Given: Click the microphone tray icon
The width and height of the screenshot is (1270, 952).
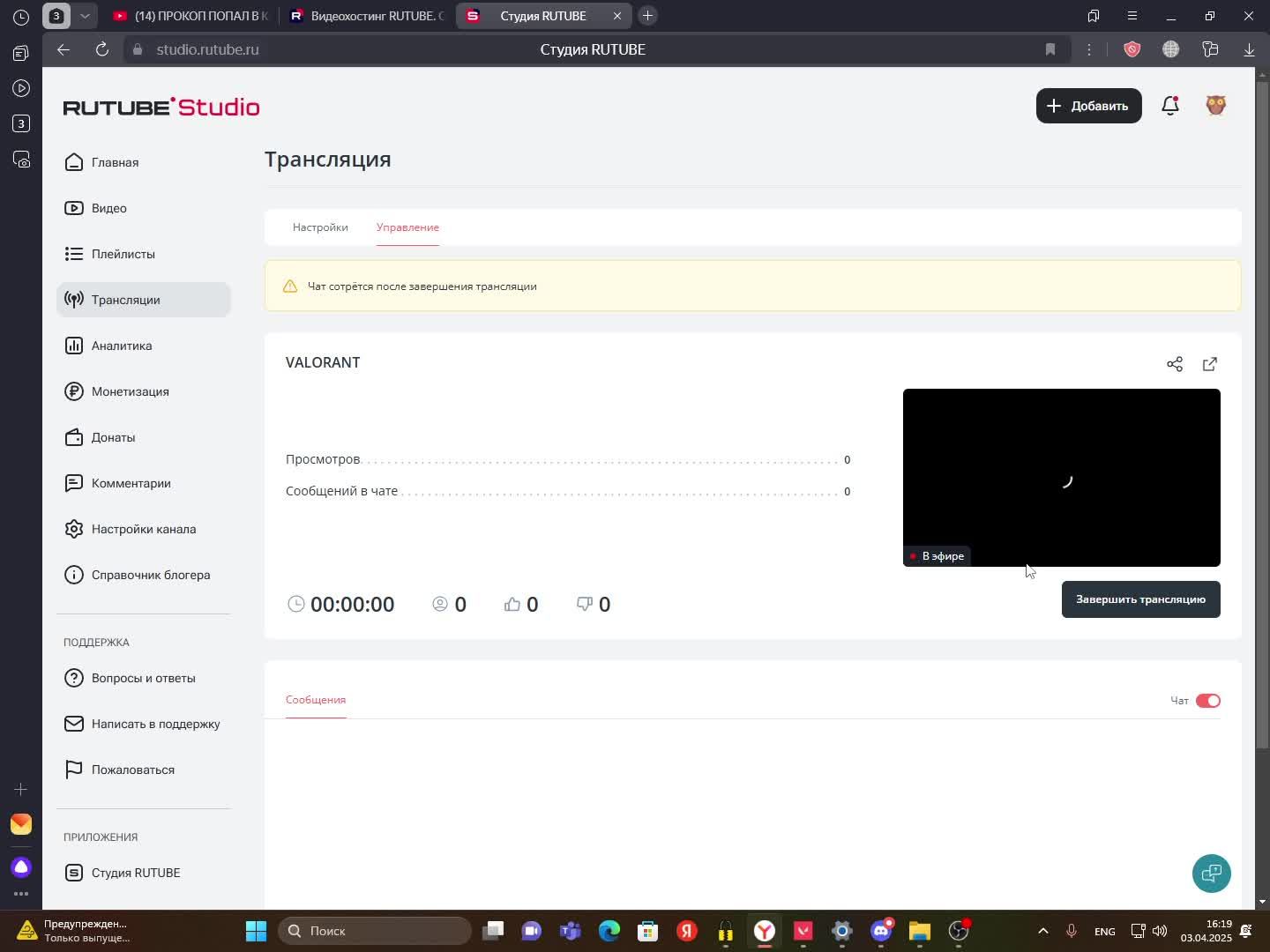Looking at the screenshot, I should (1072, 931).
